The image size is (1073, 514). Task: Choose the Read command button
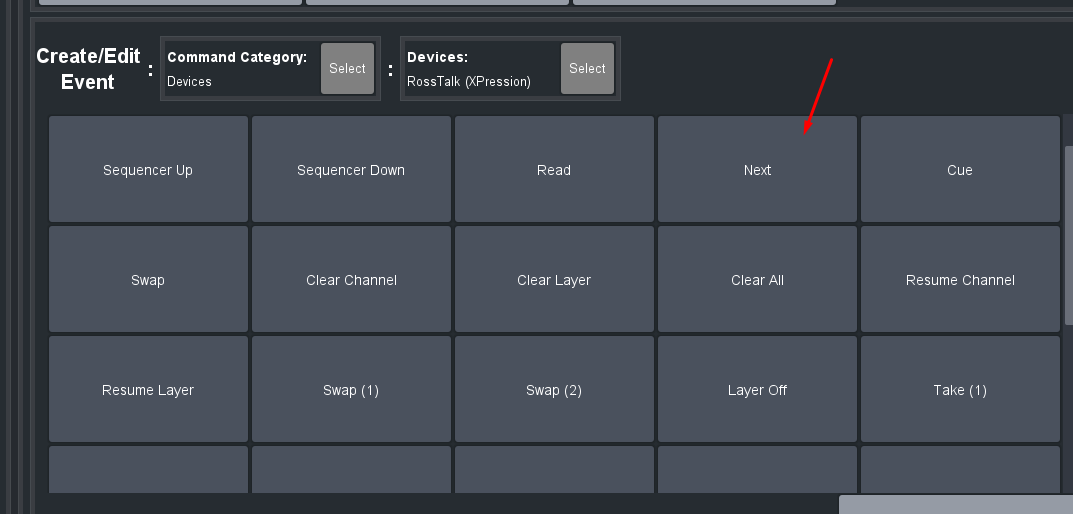pyautogui.click(x=554, y=170)
